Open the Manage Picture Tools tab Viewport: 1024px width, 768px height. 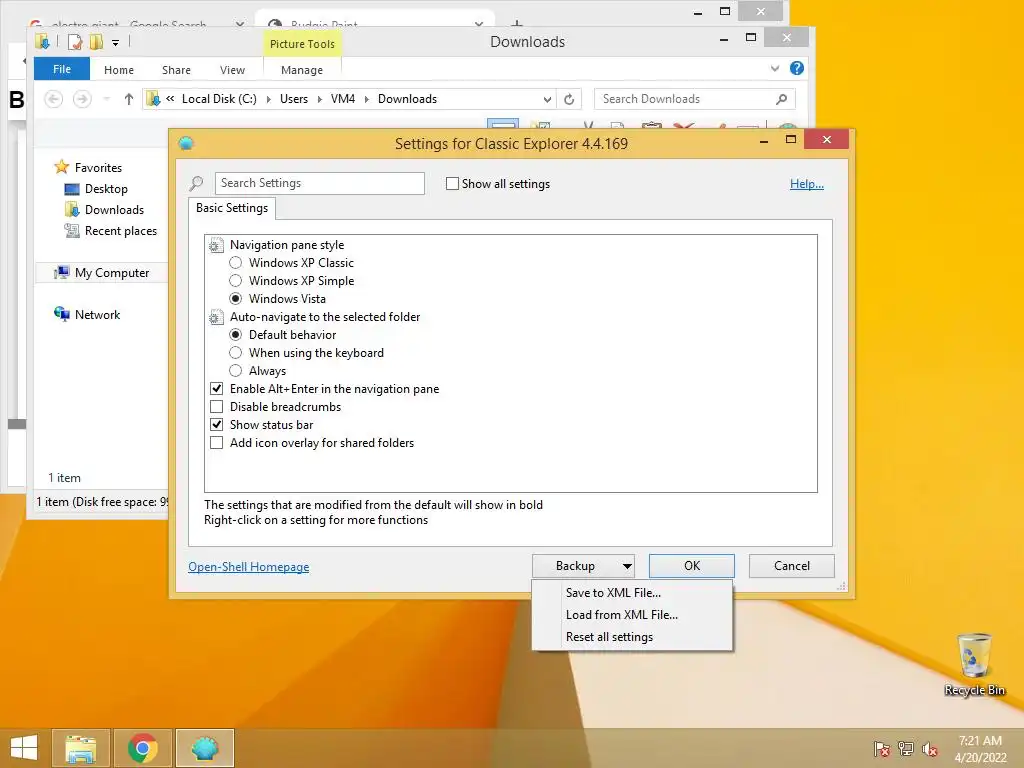click(x=302, y=70)
